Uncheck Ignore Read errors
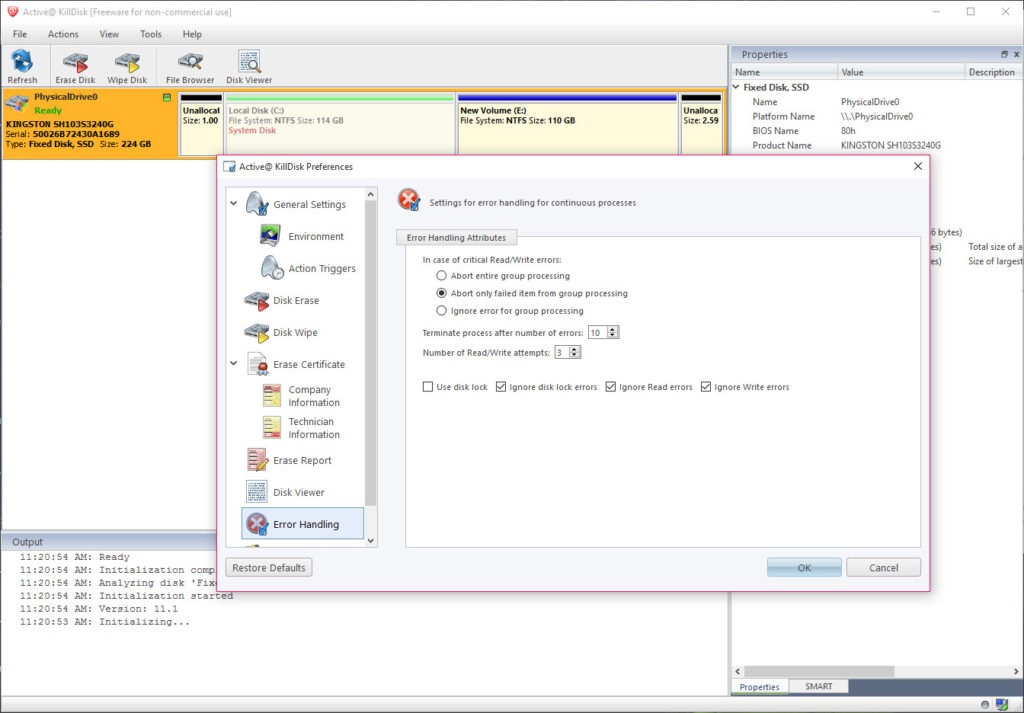This screenshot has width=1024, height=713. pyautogui.click(x=611, y=387)
